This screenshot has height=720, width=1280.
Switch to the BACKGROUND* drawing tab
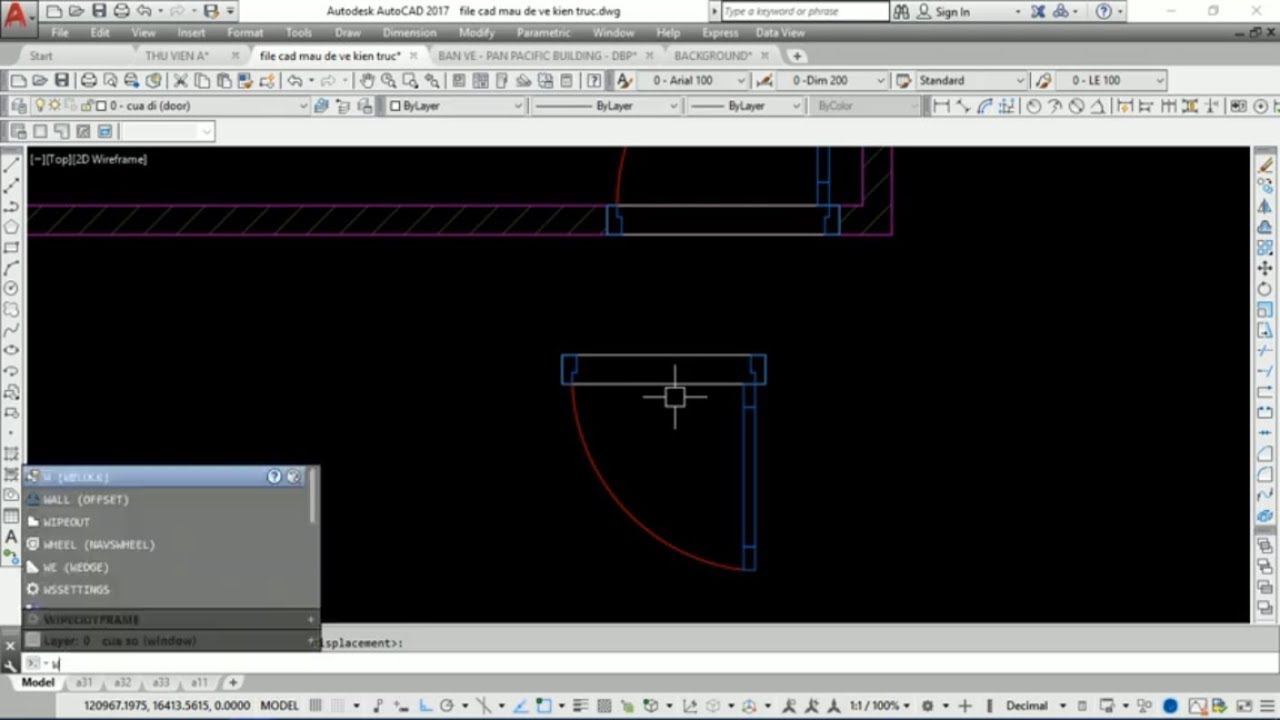[x=713, y=56]
